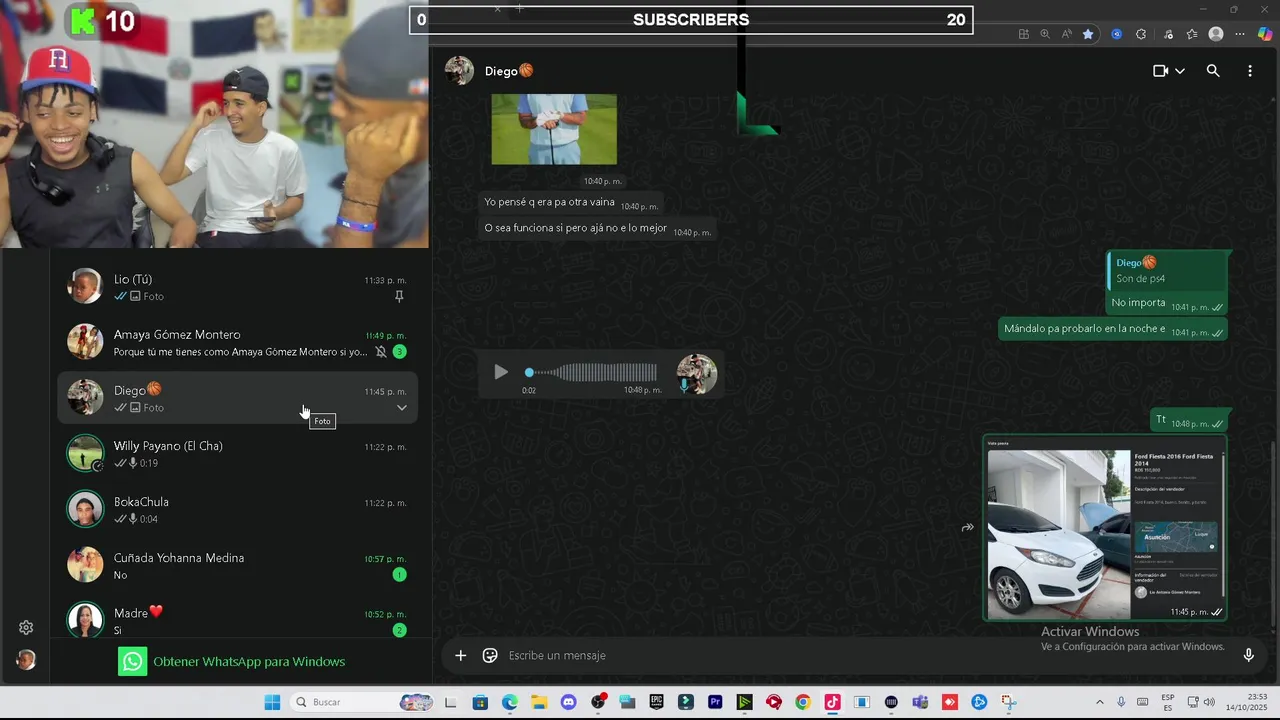Viewport: 1280px width, 720px height.
Task: Open File Explorer from the taskbar
Action: tap(539, 702)
